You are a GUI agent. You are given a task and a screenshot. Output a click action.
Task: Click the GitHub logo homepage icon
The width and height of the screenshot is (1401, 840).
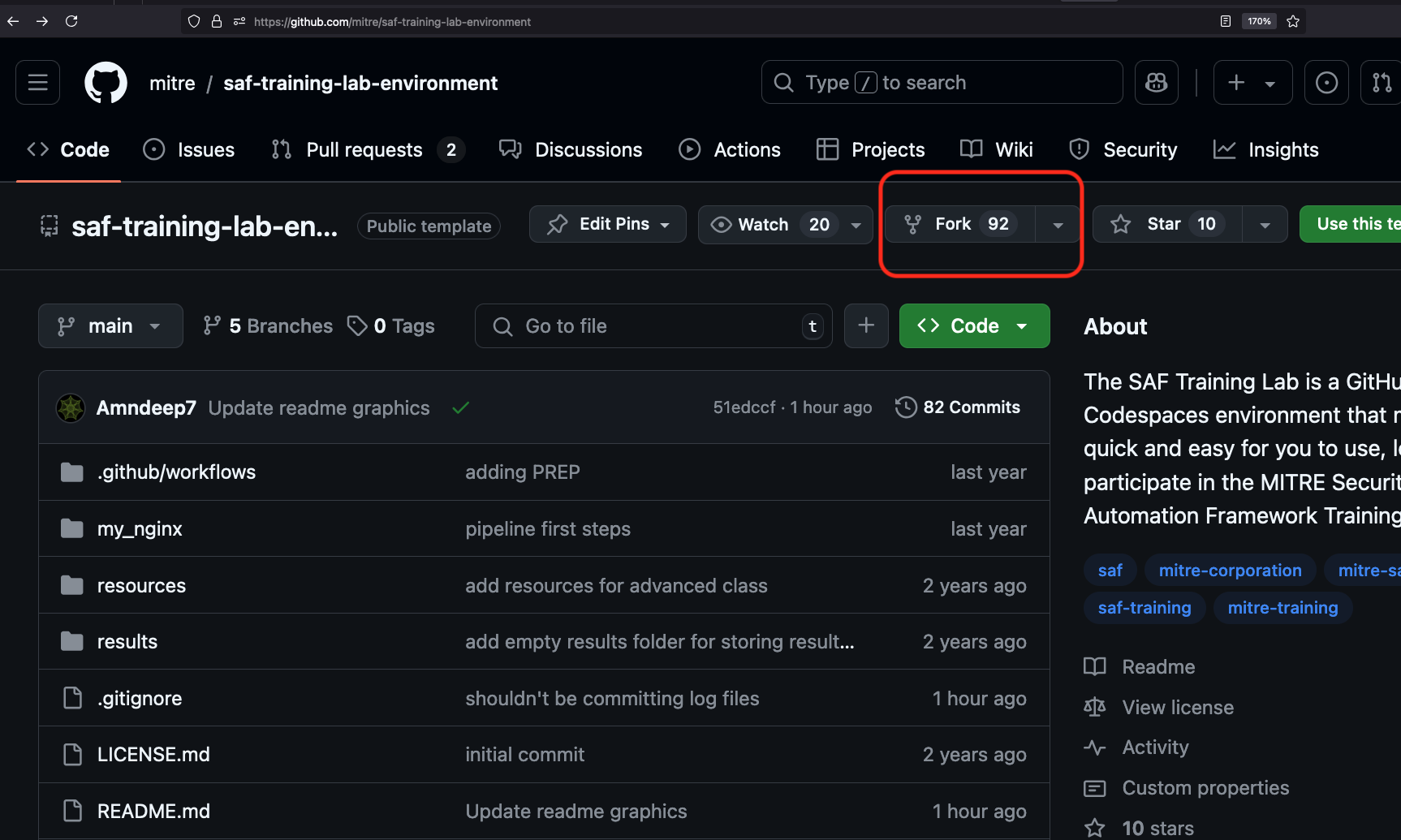(x=106, y=83)
